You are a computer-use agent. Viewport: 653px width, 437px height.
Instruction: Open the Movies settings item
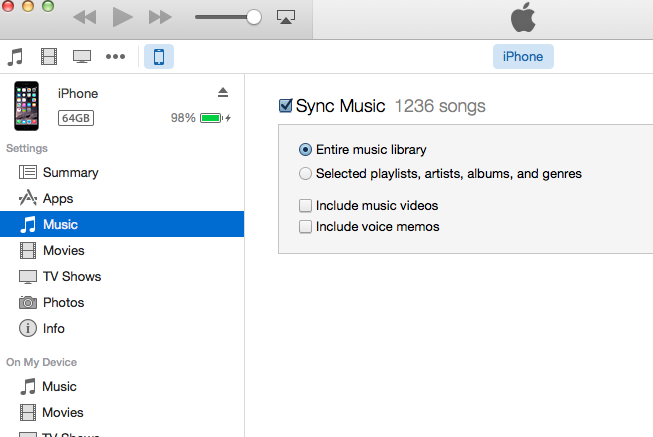click(x=122, y=250)
